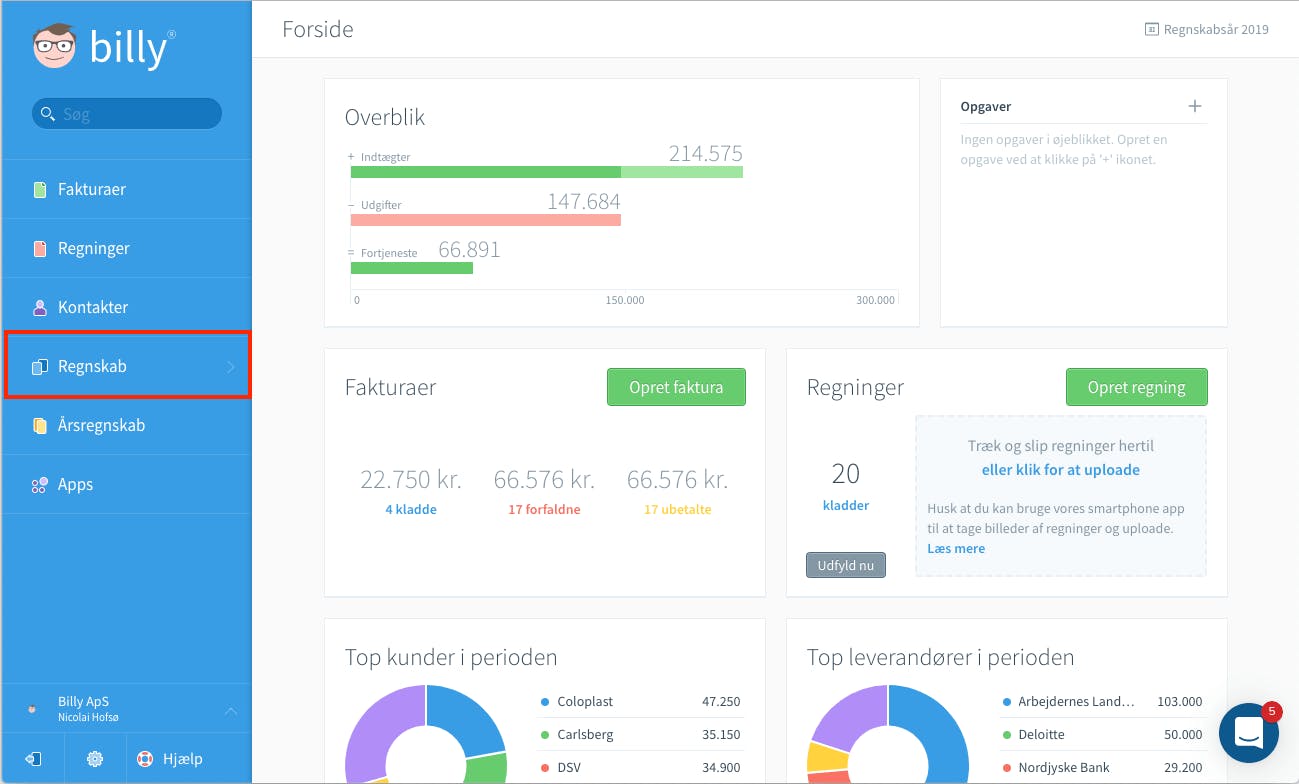Click the Opret regning button

tap(1136, 387)
